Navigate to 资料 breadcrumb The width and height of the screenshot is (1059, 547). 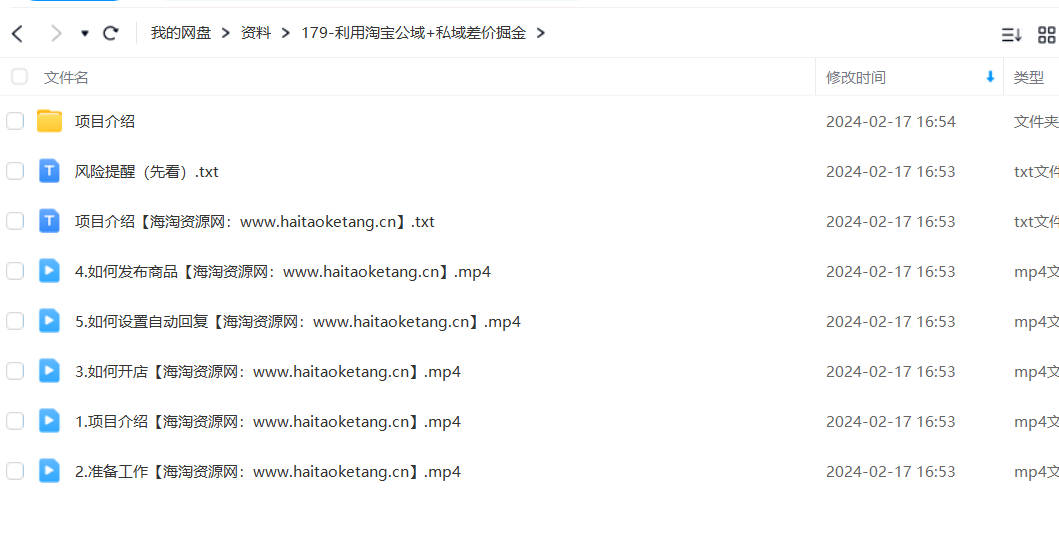click(256, 32)
